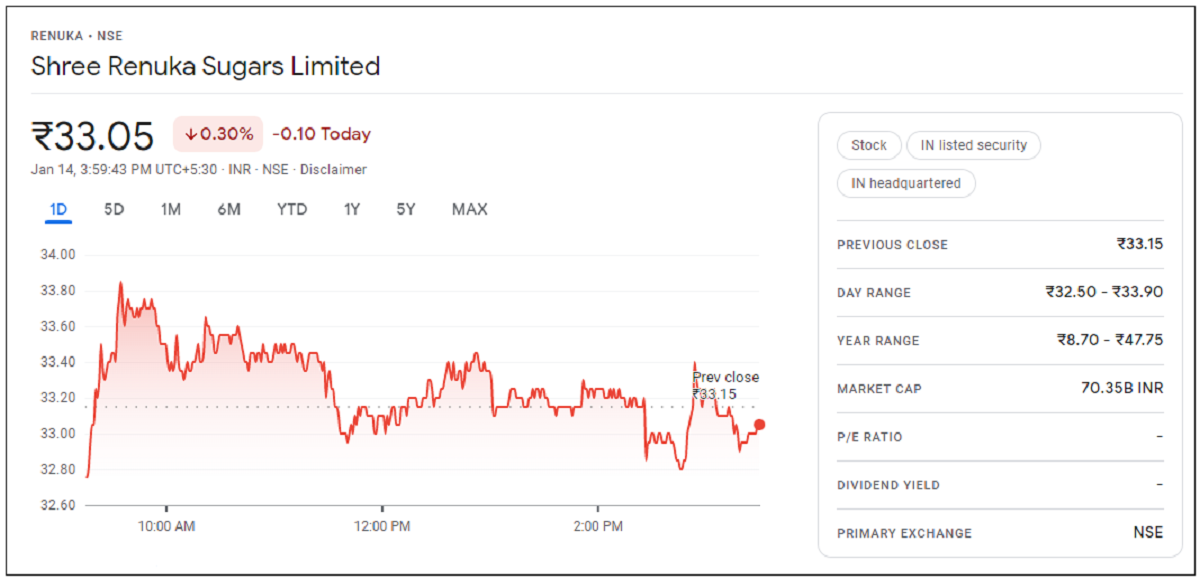Switch chart to 5D range
Screen dimensions: 1200x580
(x=114, y=209)
